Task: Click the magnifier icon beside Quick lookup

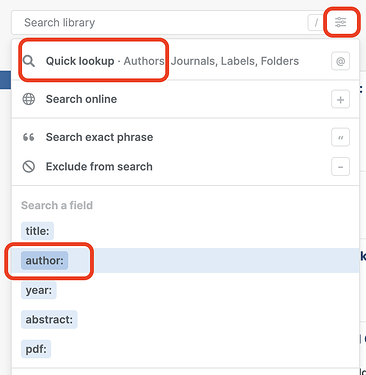Action: (x=29, y=61)
